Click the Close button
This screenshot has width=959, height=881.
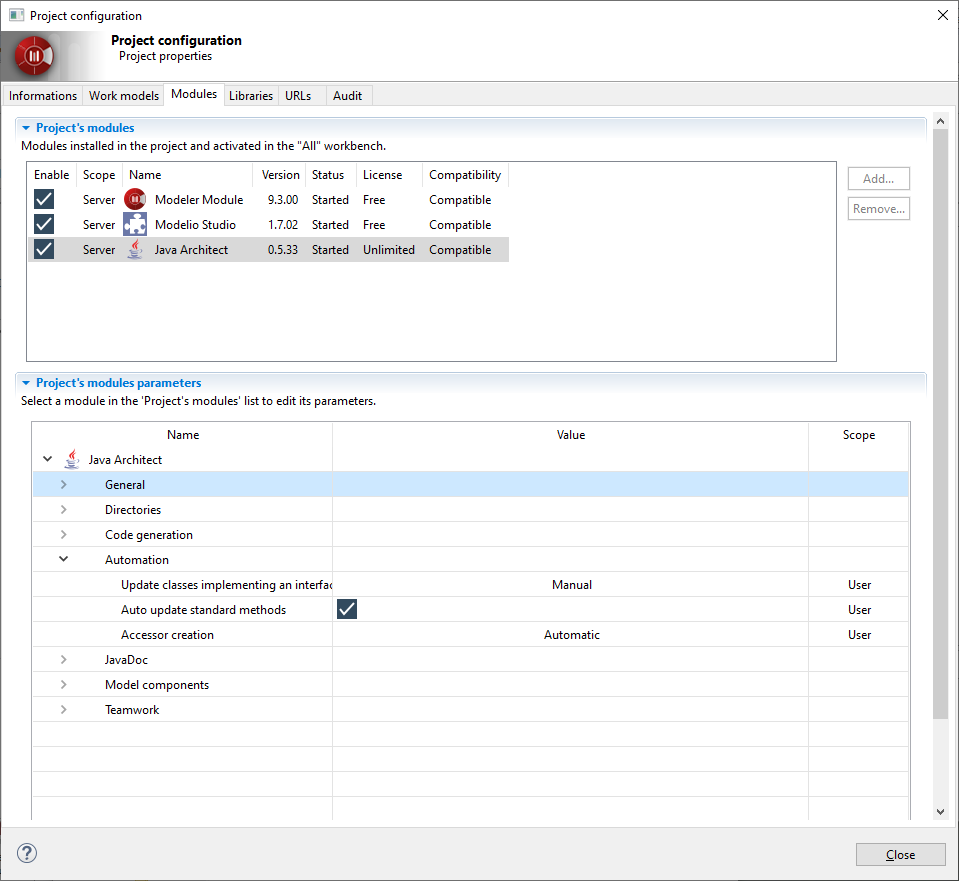point(900,855)
